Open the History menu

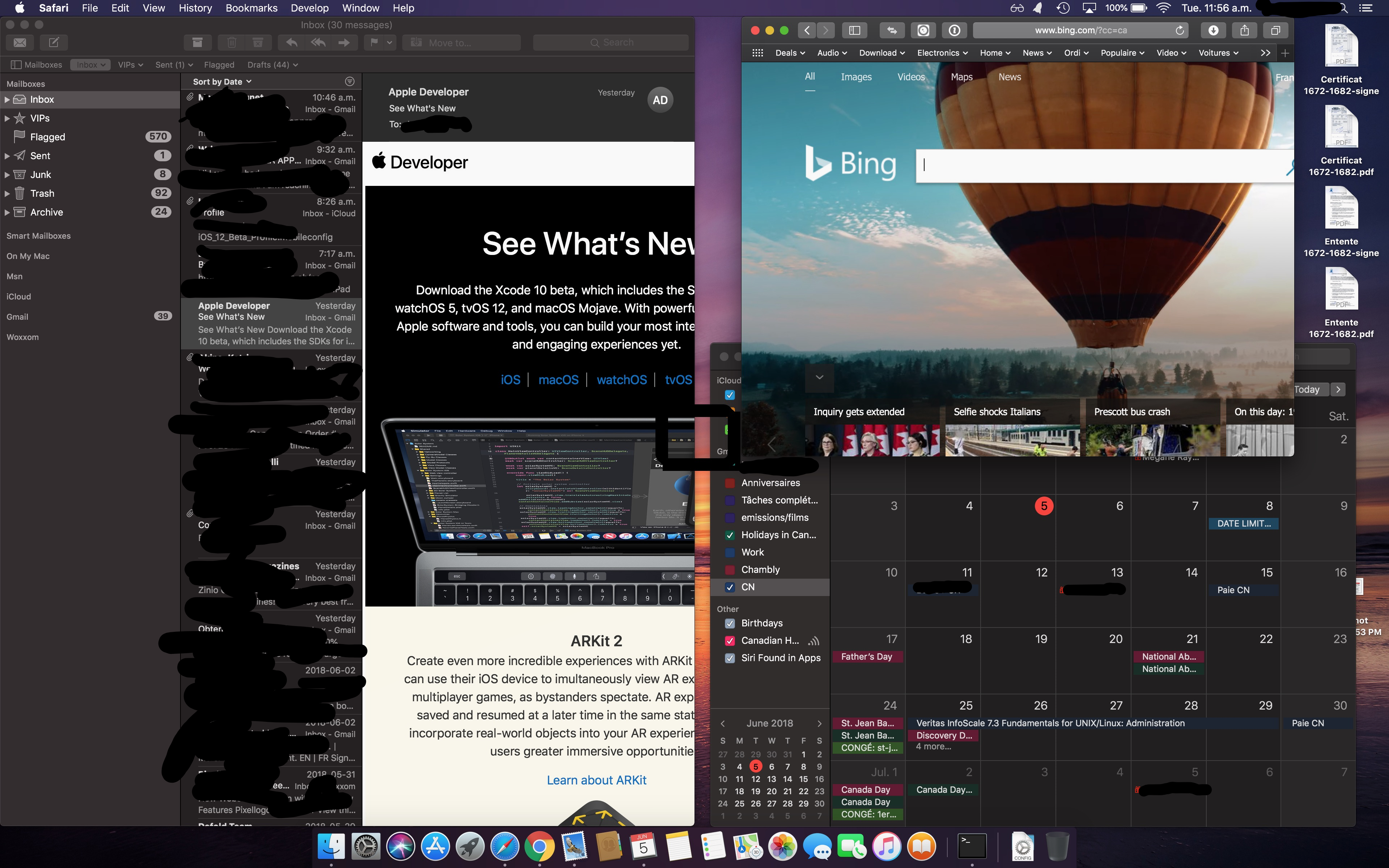[195, 8]
